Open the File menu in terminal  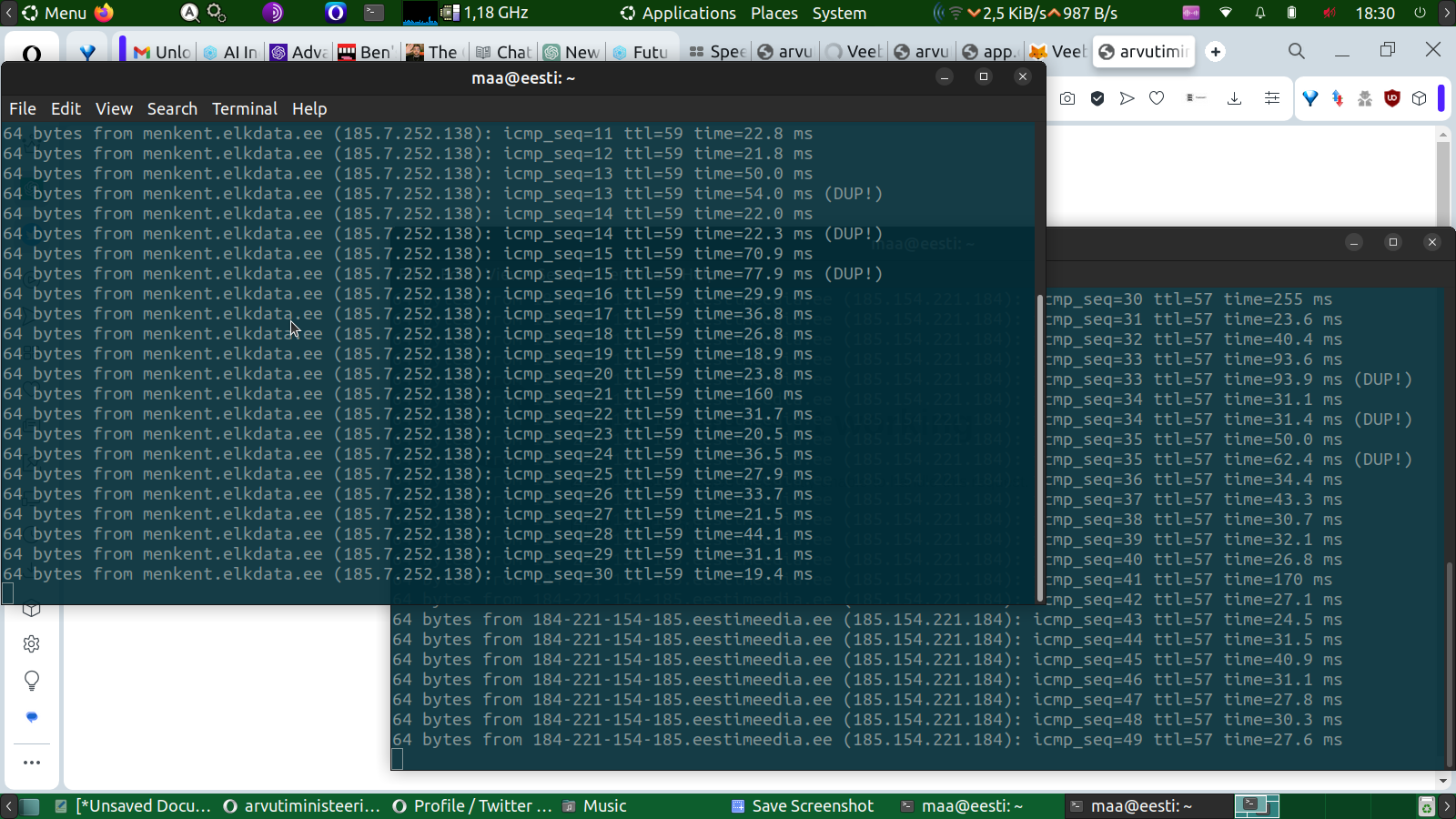[23, 108]
